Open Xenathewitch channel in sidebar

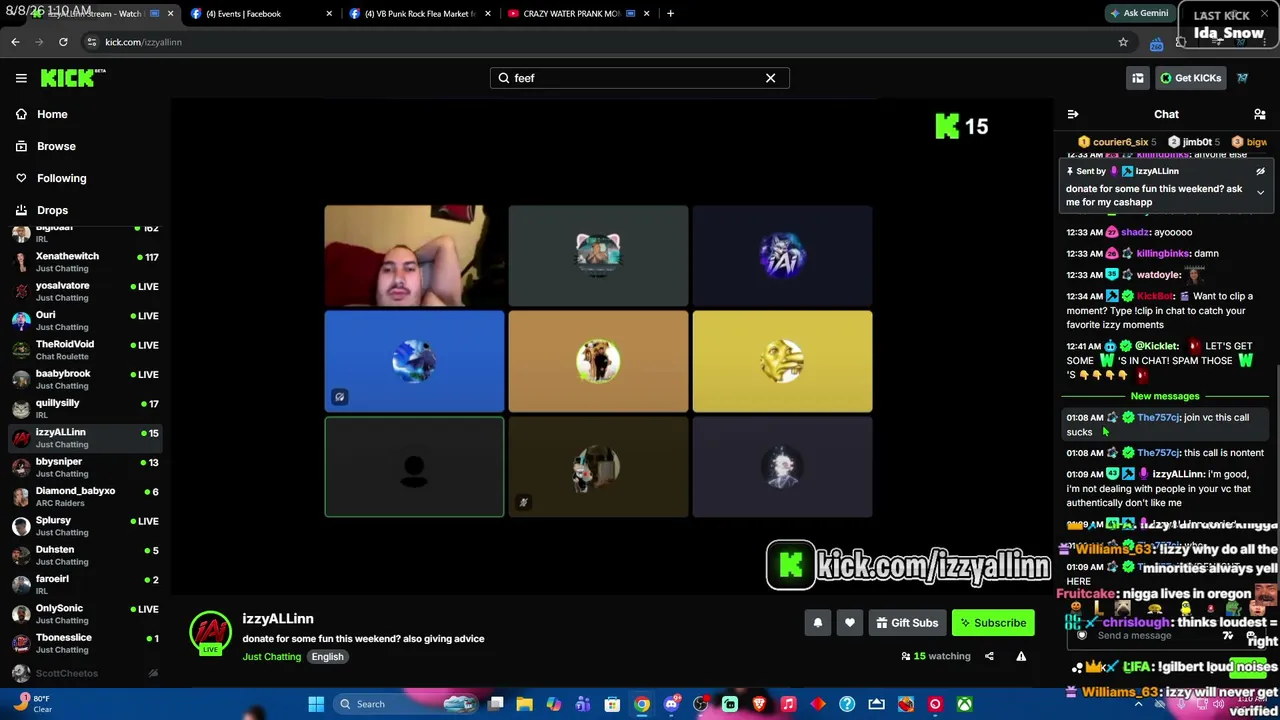(x=85, y=262)
